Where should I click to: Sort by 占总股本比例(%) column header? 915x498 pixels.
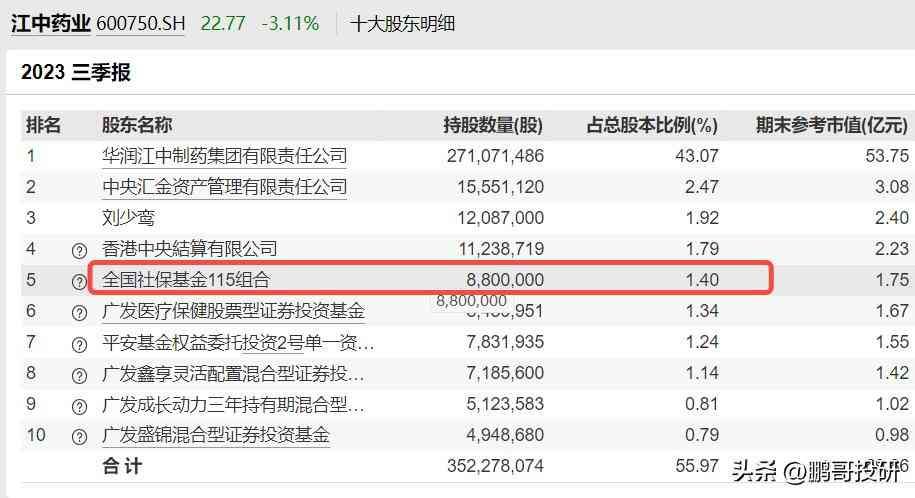tap(652, 125)
